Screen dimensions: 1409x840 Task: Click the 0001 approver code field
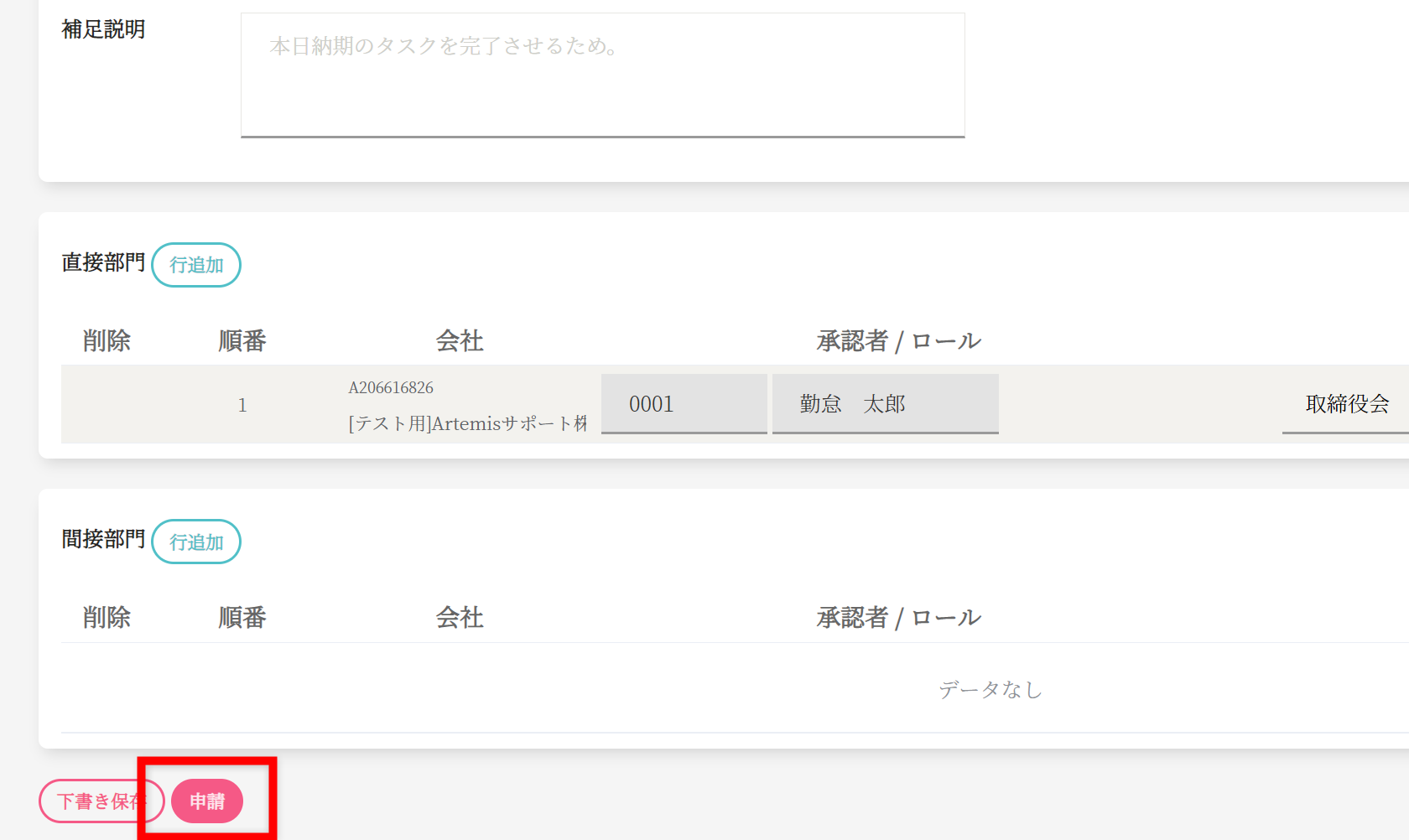684,404
